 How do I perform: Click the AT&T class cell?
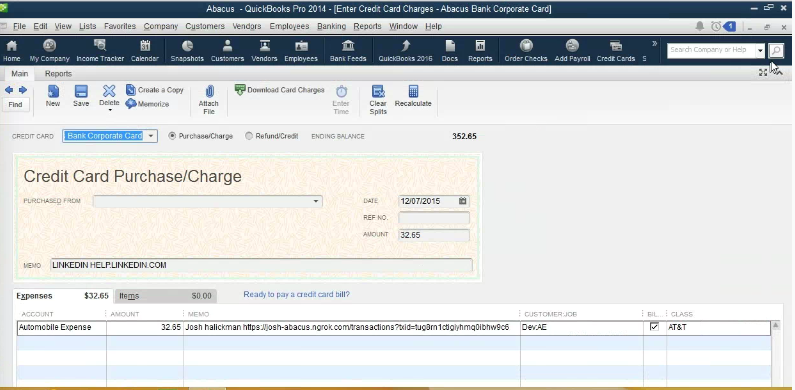click(x=718, y=328)
